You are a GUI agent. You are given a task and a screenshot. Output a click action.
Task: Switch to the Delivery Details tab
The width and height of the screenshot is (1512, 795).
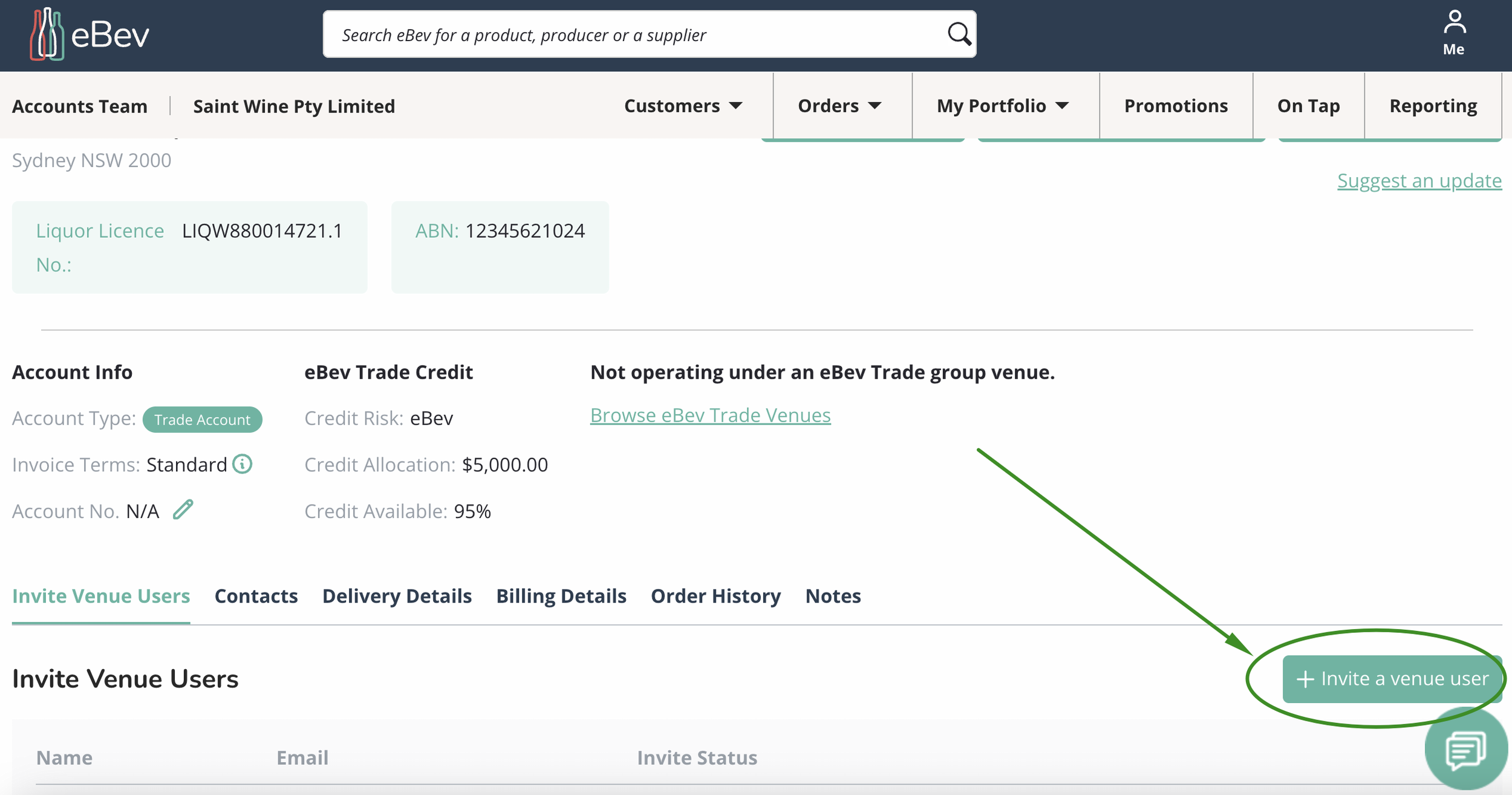coord(397,596)
